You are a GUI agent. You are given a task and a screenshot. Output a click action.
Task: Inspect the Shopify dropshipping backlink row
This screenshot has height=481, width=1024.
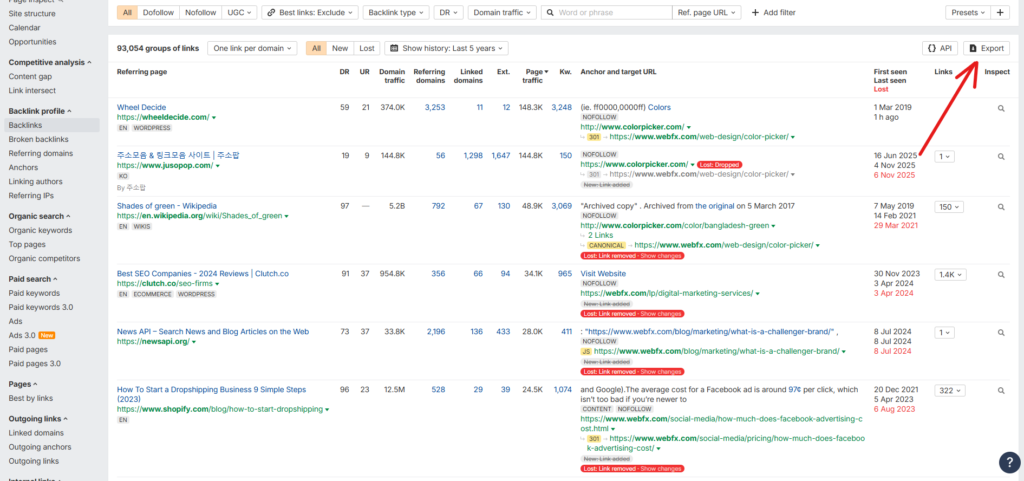tap(1000, 391)
